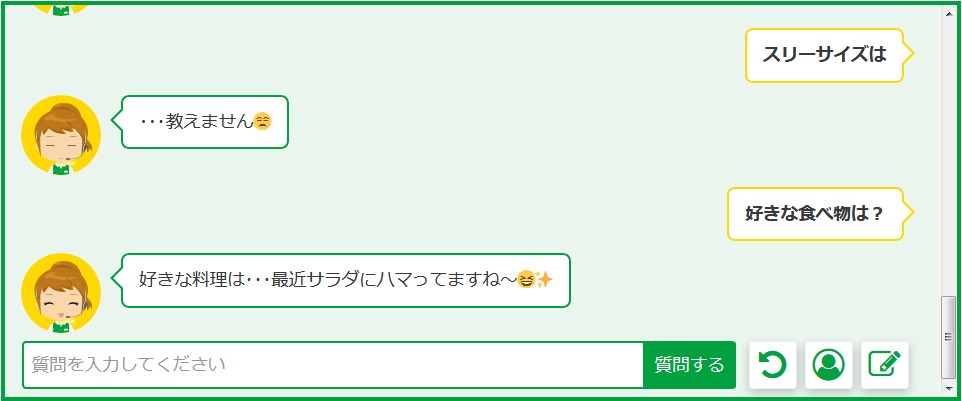Click the unamused emoji in 教えません bubble
Viewport: 962px width, 401px height.
click(263, 122)
